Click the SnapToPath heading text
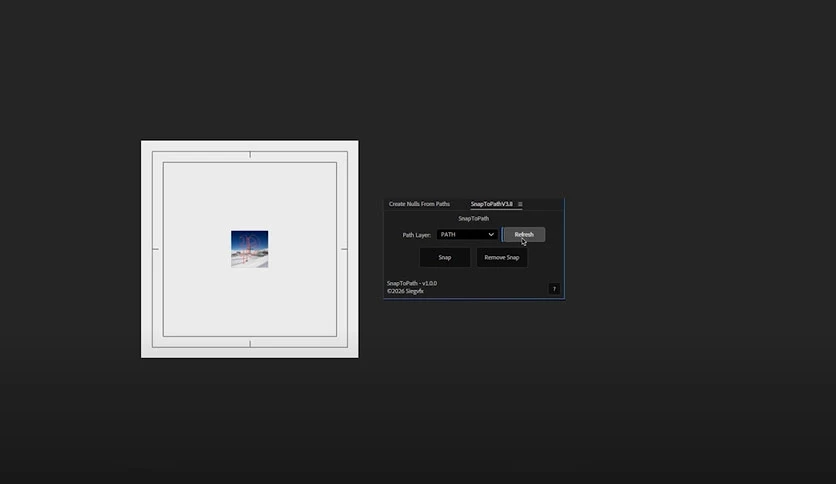 click(x=473, y=219)
